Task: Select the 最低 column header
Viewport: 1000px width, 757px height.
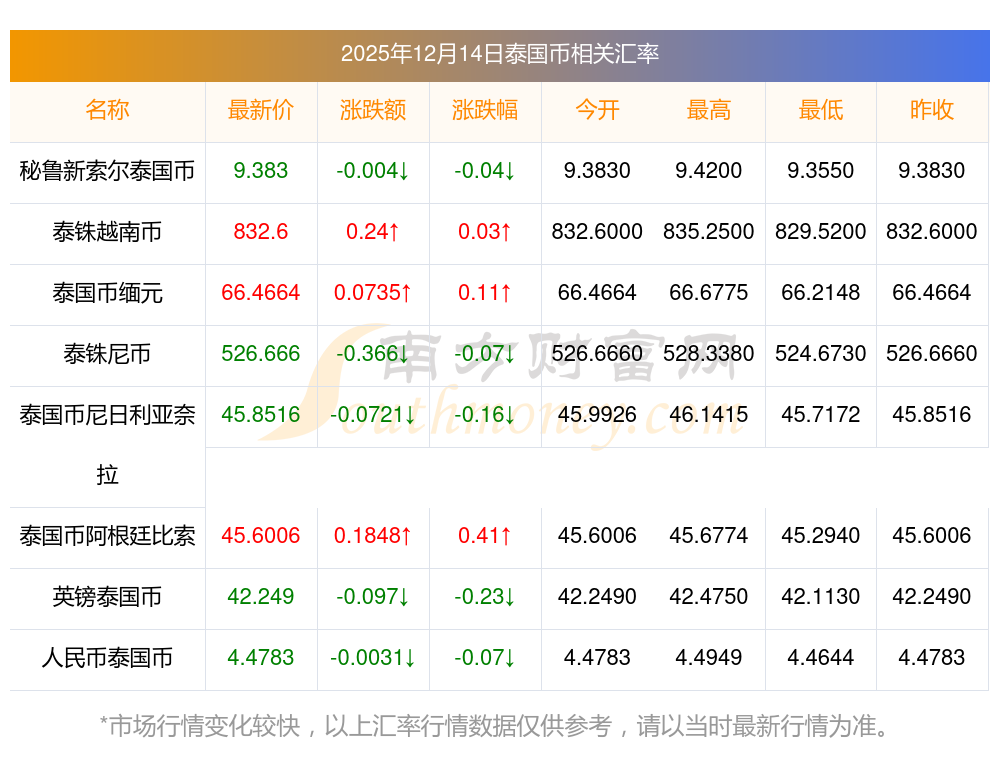Action: pyautogui.click(x=821, y=110)
